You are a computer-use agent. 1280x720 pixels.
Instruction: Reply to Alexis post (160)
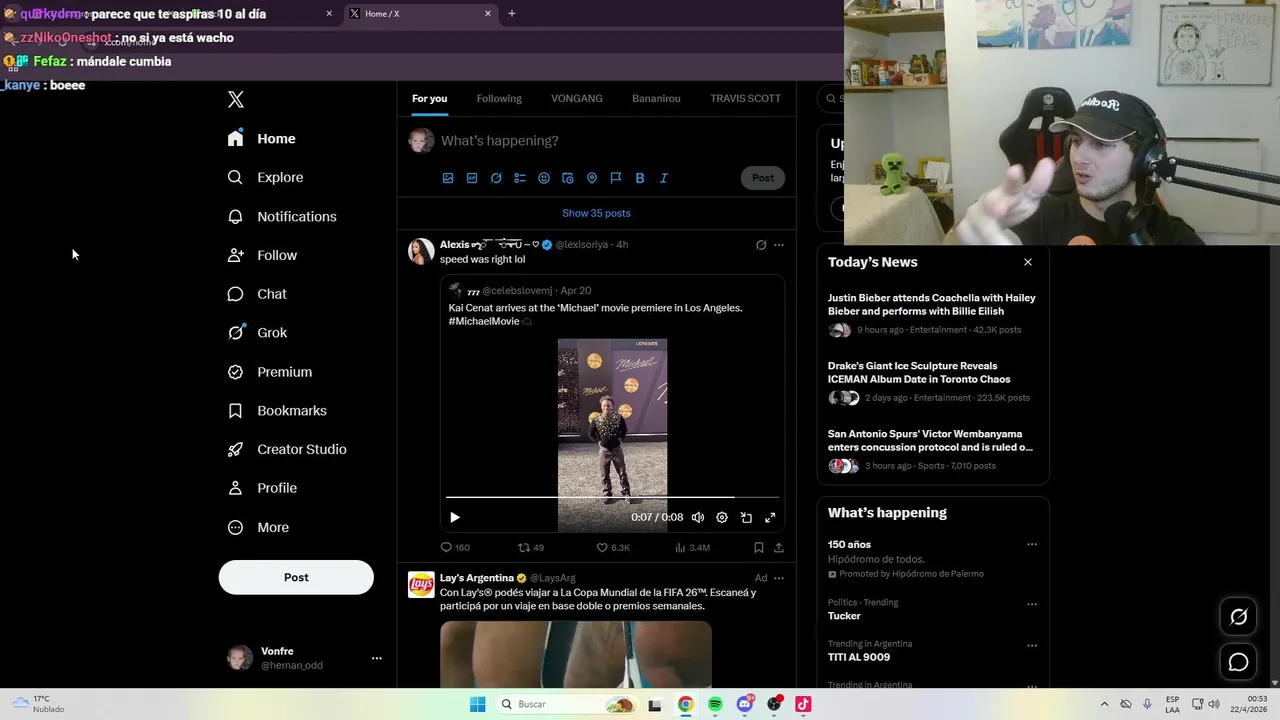click(x=455, y=548)
